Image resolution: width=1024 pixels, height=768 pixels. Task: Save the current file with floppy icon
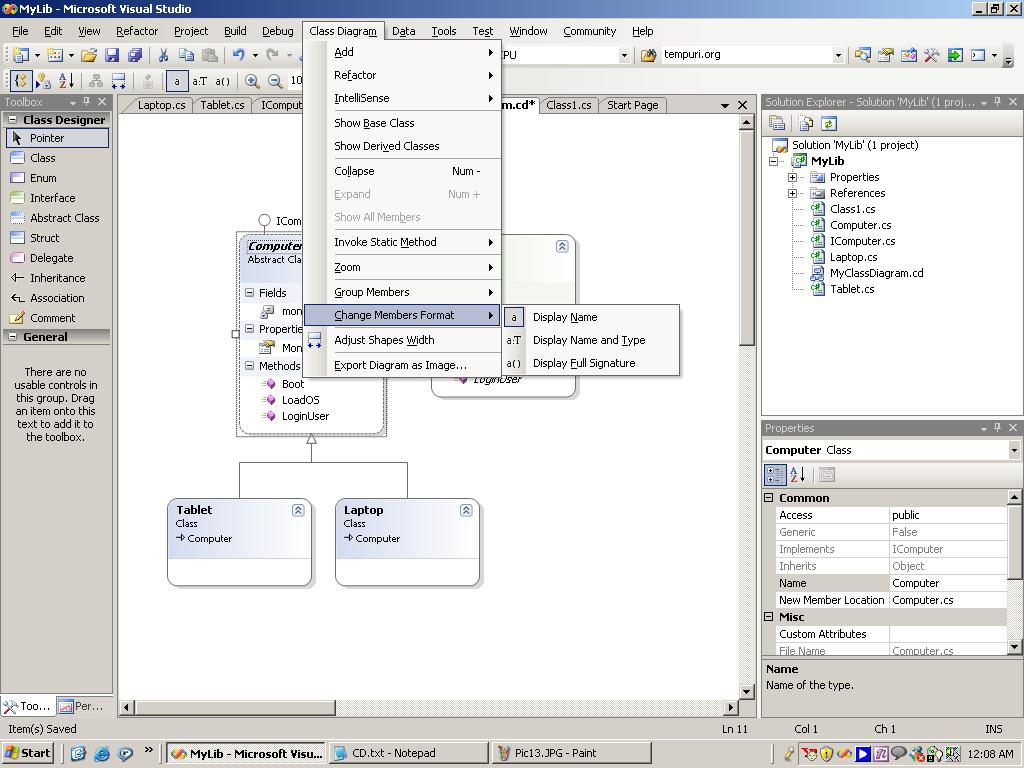pyautogui.click(x=112, y=56)
